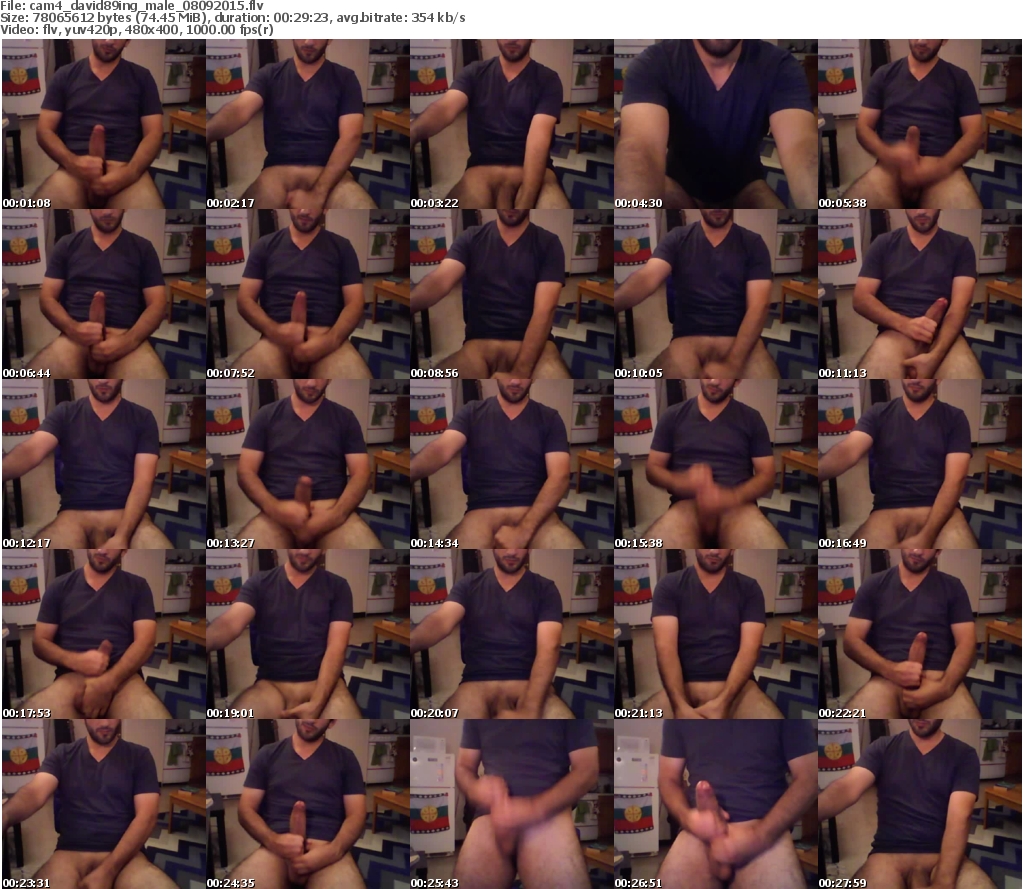Click the frame stamped 00:24:35
This screenshot has width=1024, height=889.
point(308,804)
